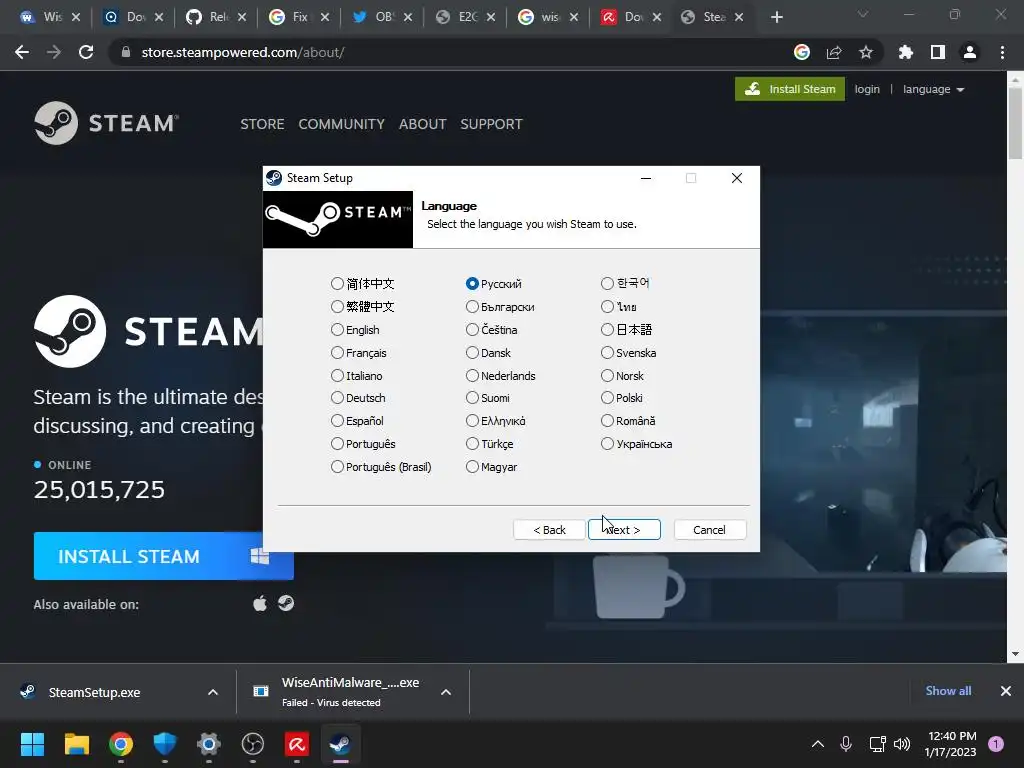Show all downloads

948,691
